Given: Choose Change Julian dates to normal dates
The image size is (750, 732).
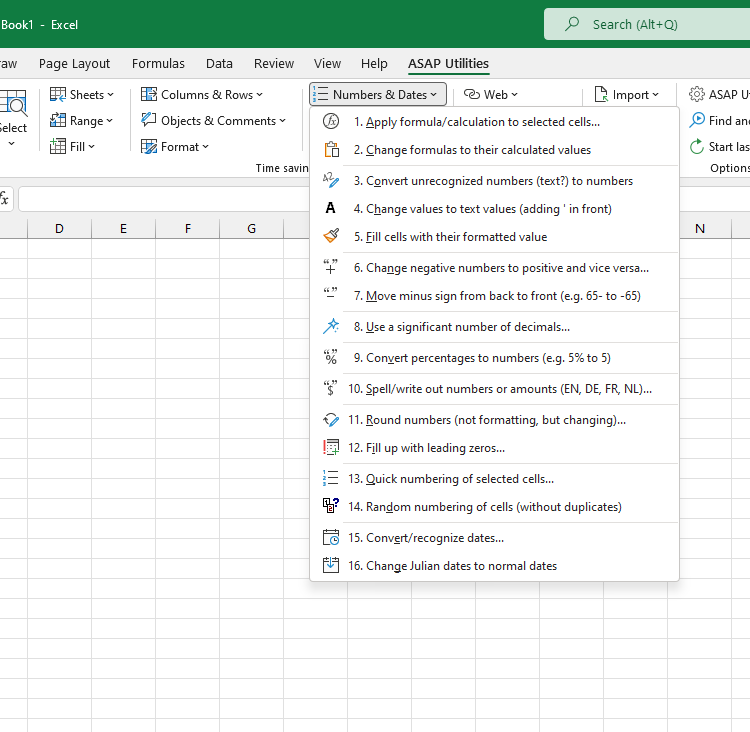Looking at the screenshot, I should click(495, 566).
